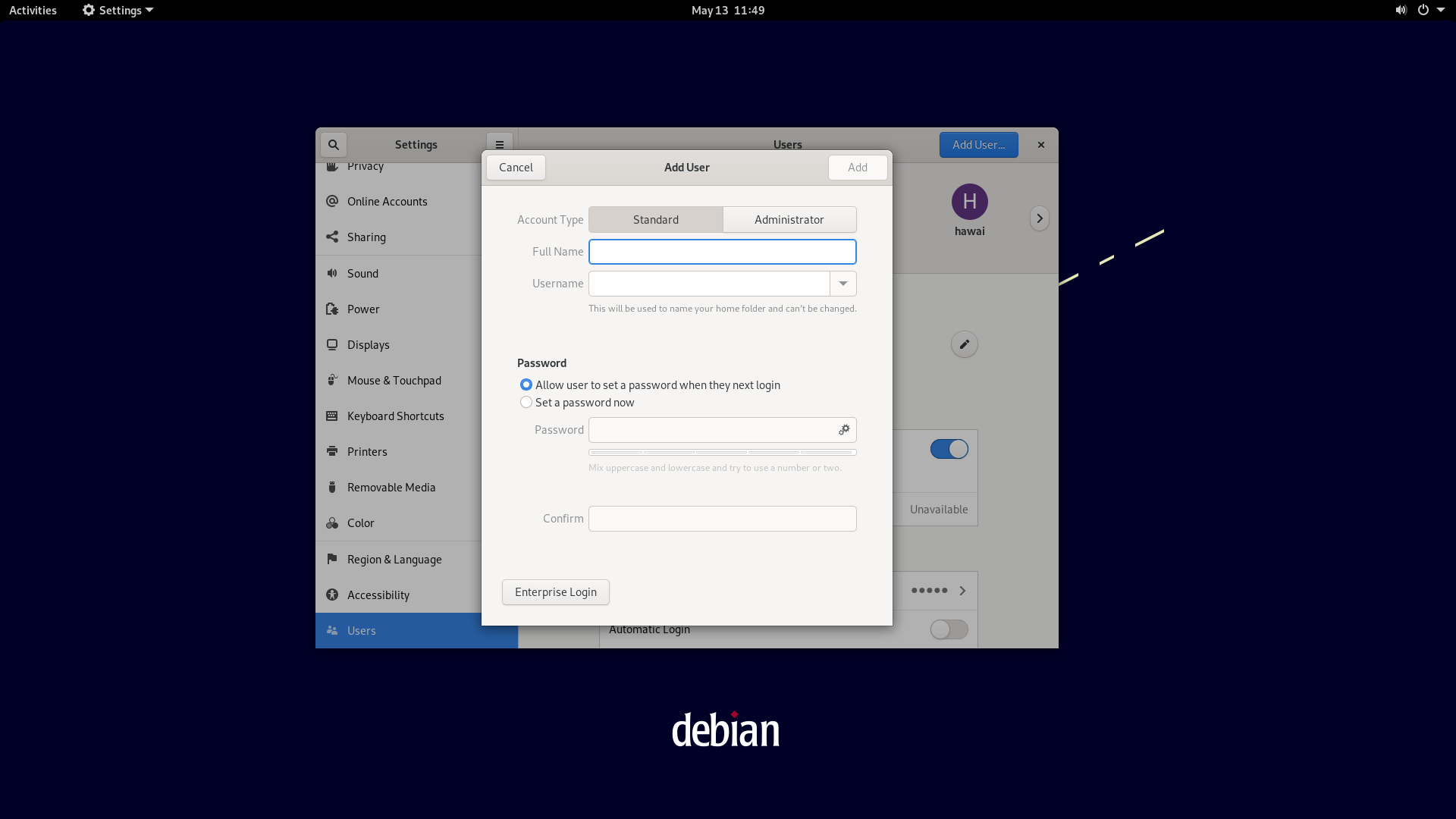This screenshot has height=819, width=1456.
Task: Select the Administrator account type tab
Action: (x=789, y=219)
